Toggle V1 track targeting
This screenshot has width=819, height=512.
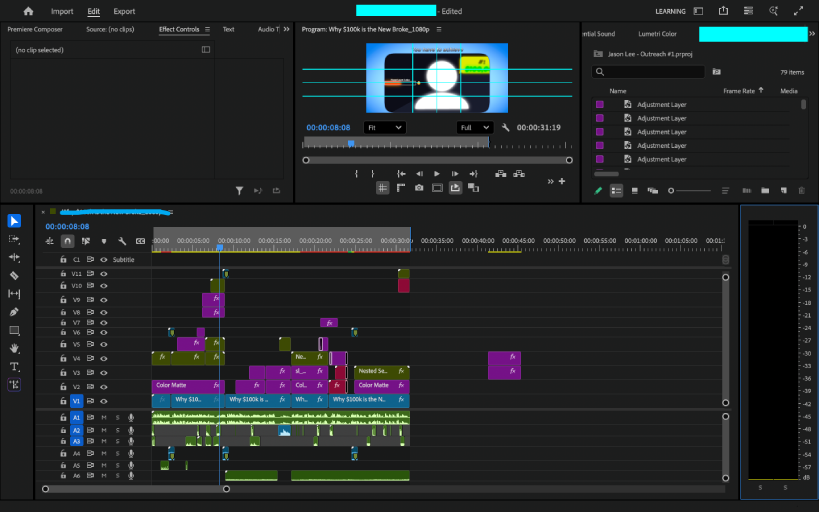pos(76,401)
